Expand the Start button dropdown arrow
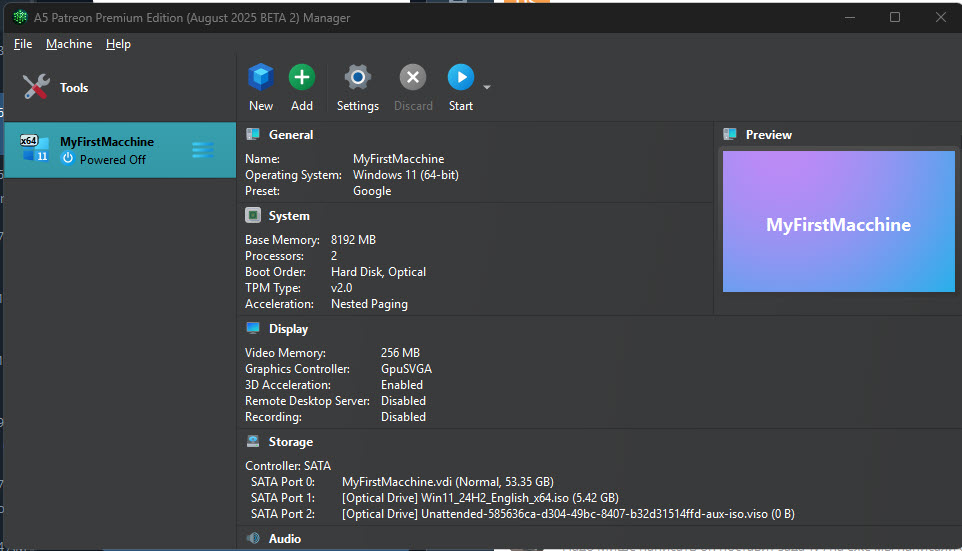 pyautogui.click(x=487, y=88)
